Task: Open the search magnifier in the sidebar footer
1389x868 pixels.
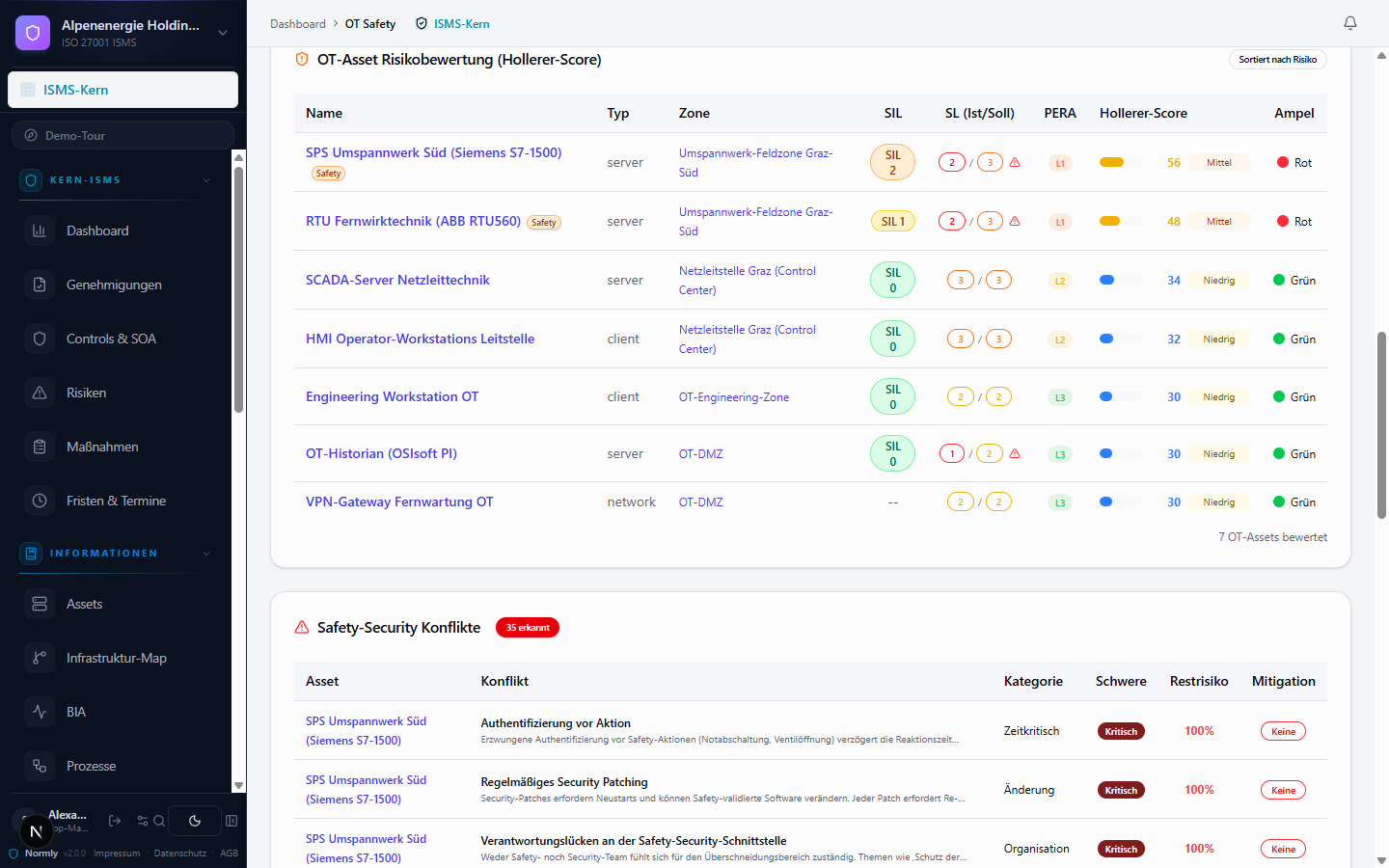Action: click(x=159, y=821)
